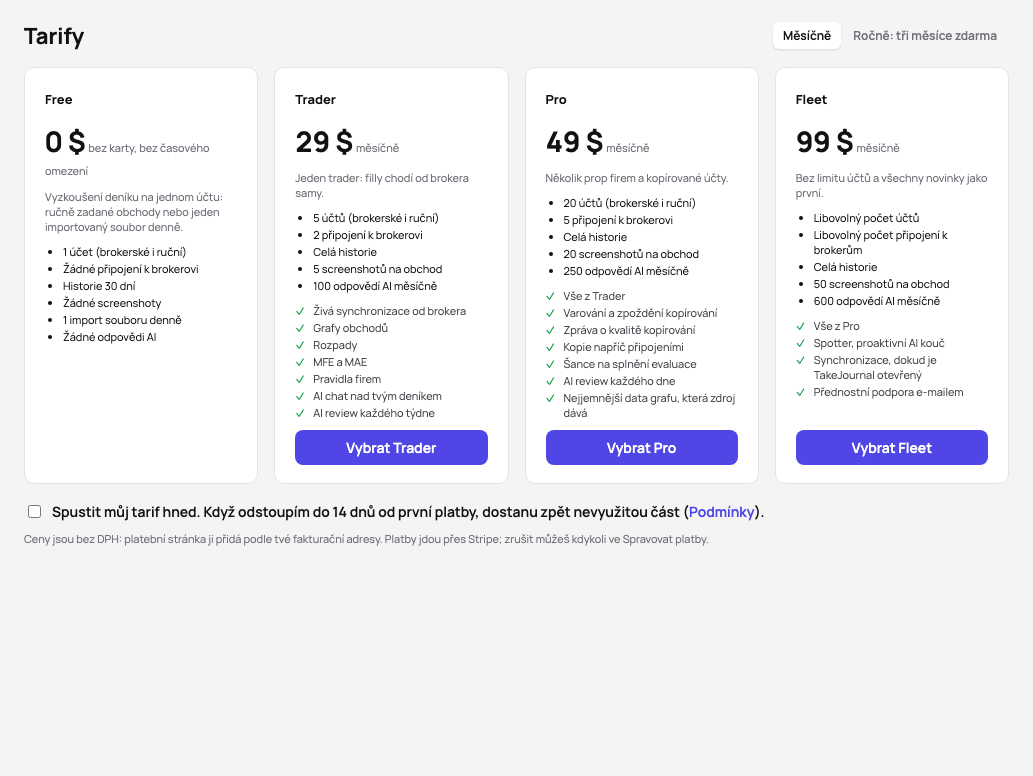Image resolution: width=1033 pixels, height=776 pixels.
Task: Click text 250 odpovědí AI měsíčně
Action: pos(626,271)
